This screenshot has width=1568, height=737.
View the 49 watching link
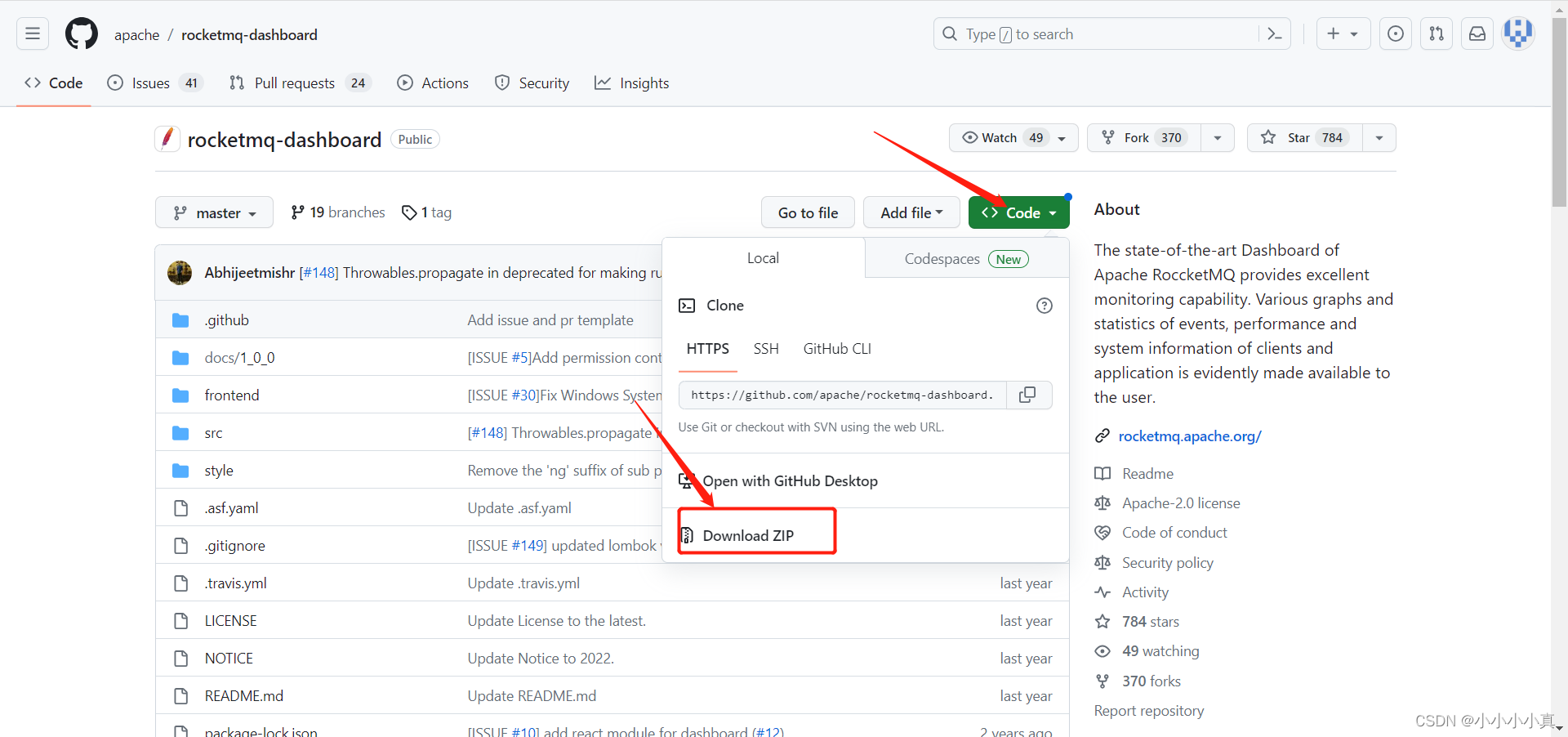[x=1160, y=651]
